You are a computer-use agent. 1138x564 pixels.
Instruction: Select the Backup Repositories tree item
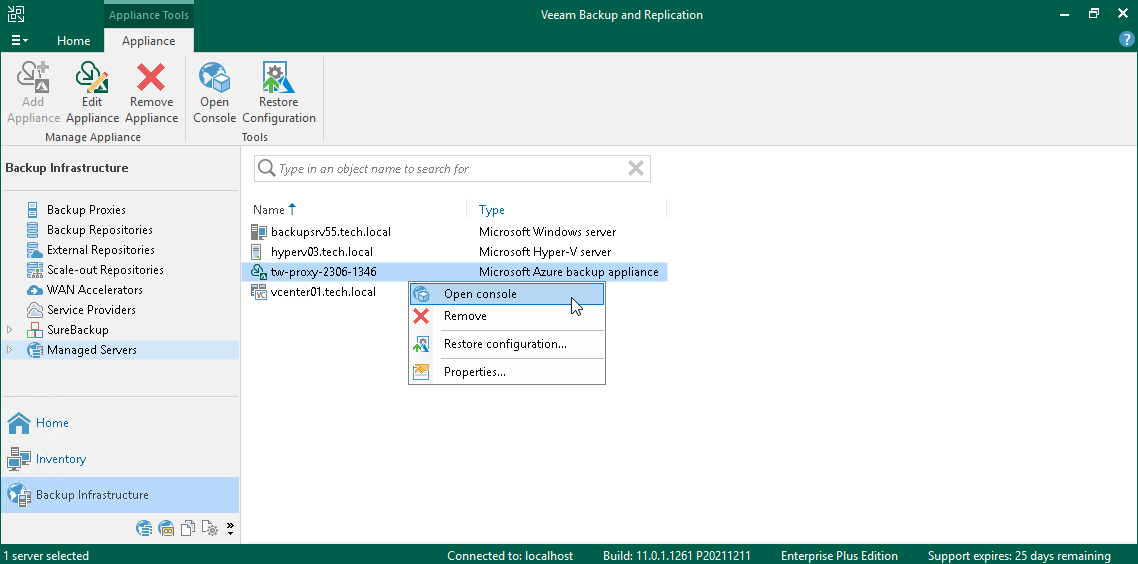[x=99, y=230]
